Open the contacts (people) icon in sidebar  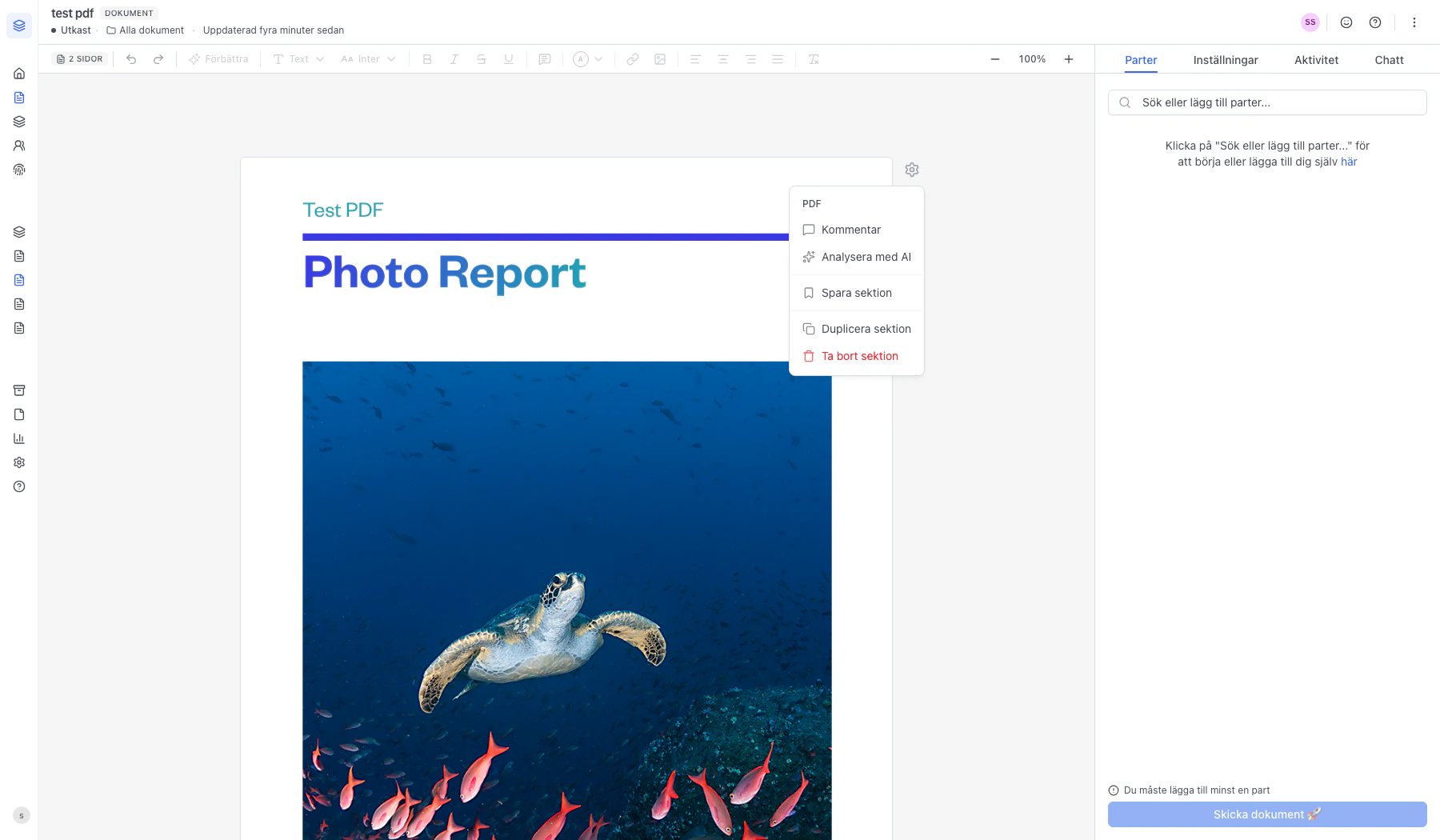(x=19, y=146)
